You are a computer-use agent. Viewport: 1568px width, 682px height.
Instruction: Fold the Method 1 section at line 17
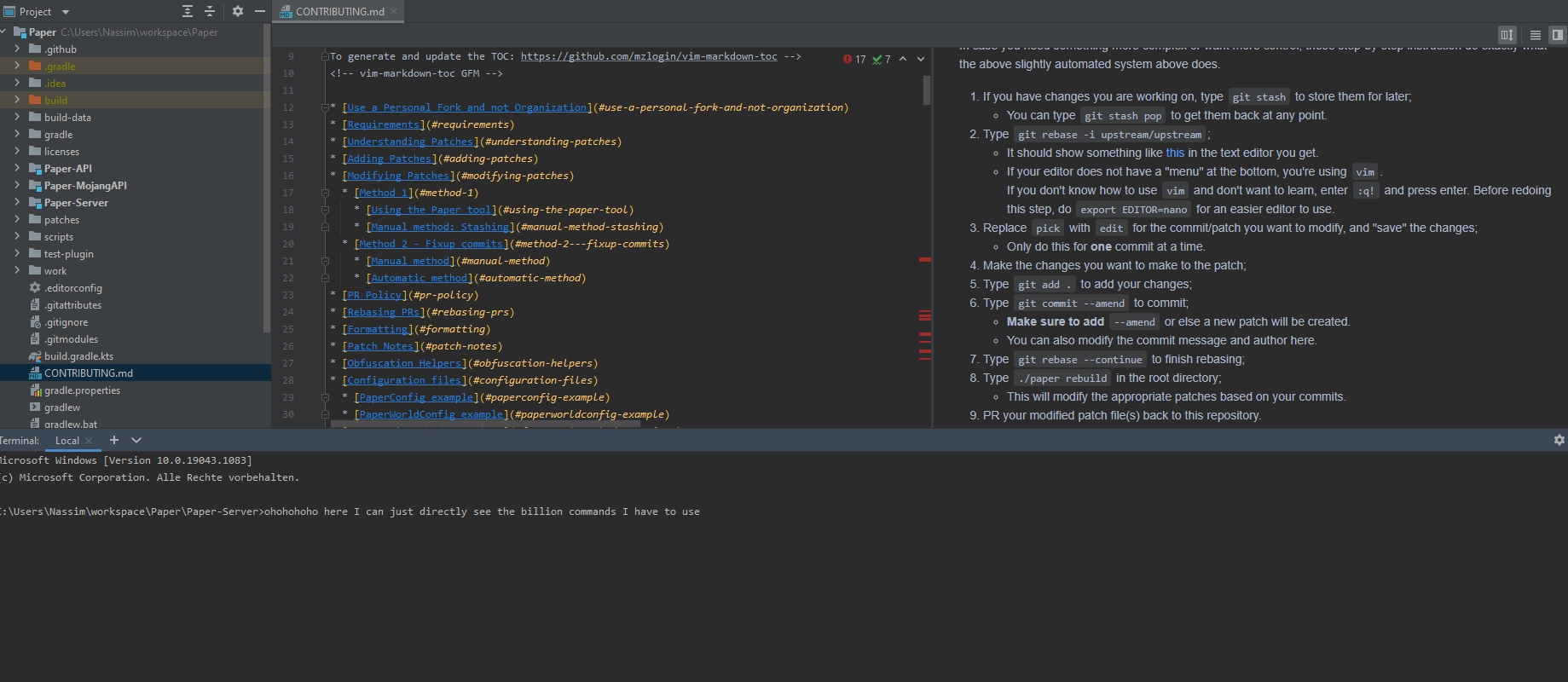pos(325,193)
